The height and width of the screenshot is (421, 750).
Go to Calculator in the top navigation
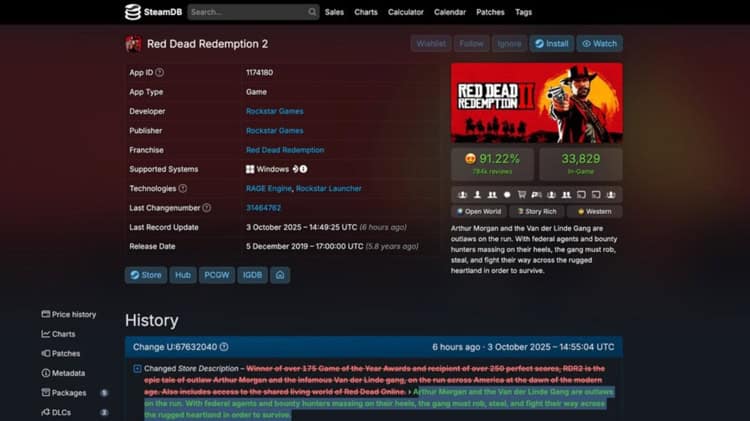click(405, 12)
